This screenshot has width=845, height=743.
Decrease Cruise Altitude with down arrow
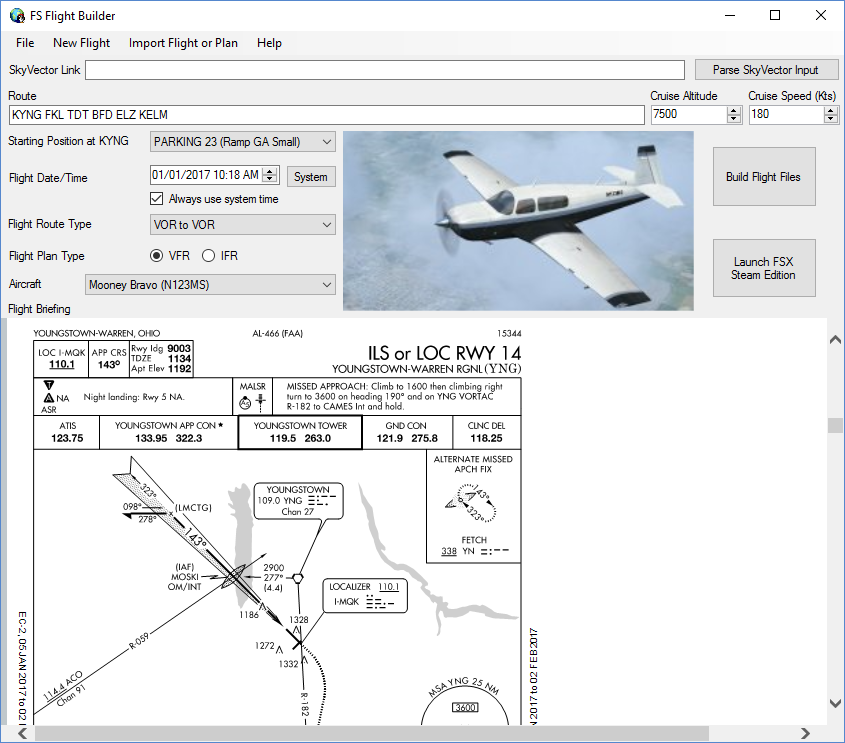(733, 119)
